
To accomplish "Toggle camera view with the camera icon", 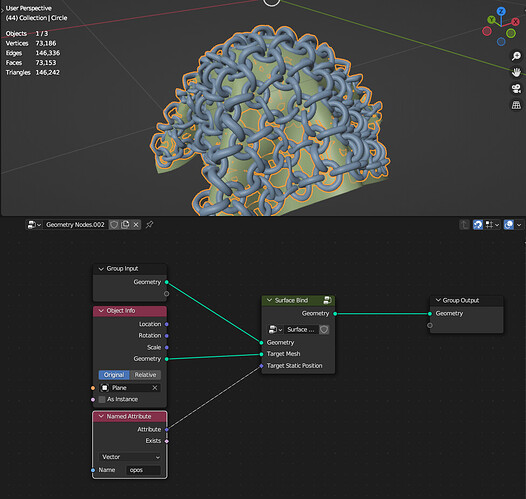I will coord(516,89).
